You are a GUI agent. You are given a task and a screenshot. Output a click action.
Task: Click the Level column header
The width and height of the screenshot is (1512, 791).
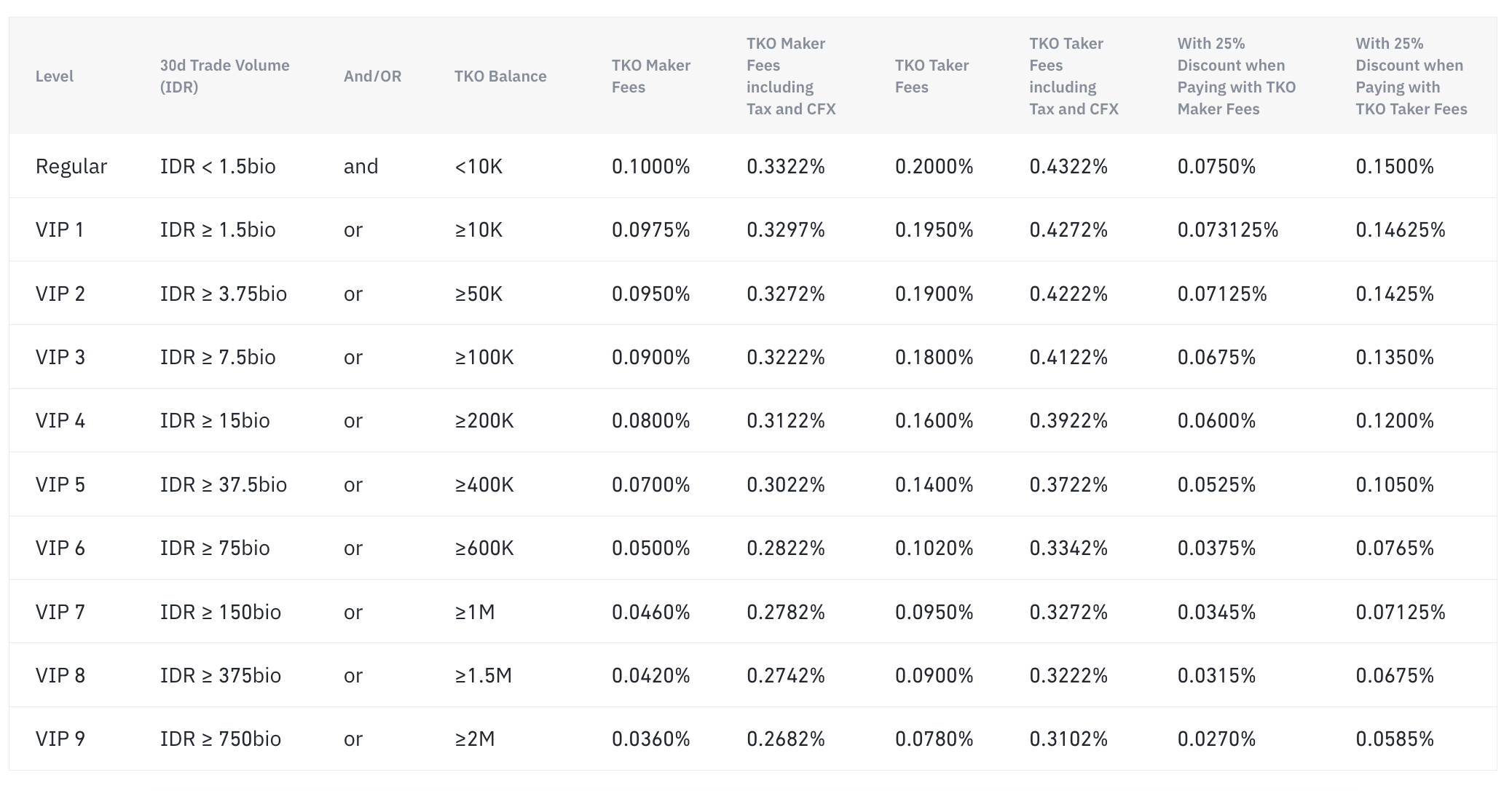[55, 76]
